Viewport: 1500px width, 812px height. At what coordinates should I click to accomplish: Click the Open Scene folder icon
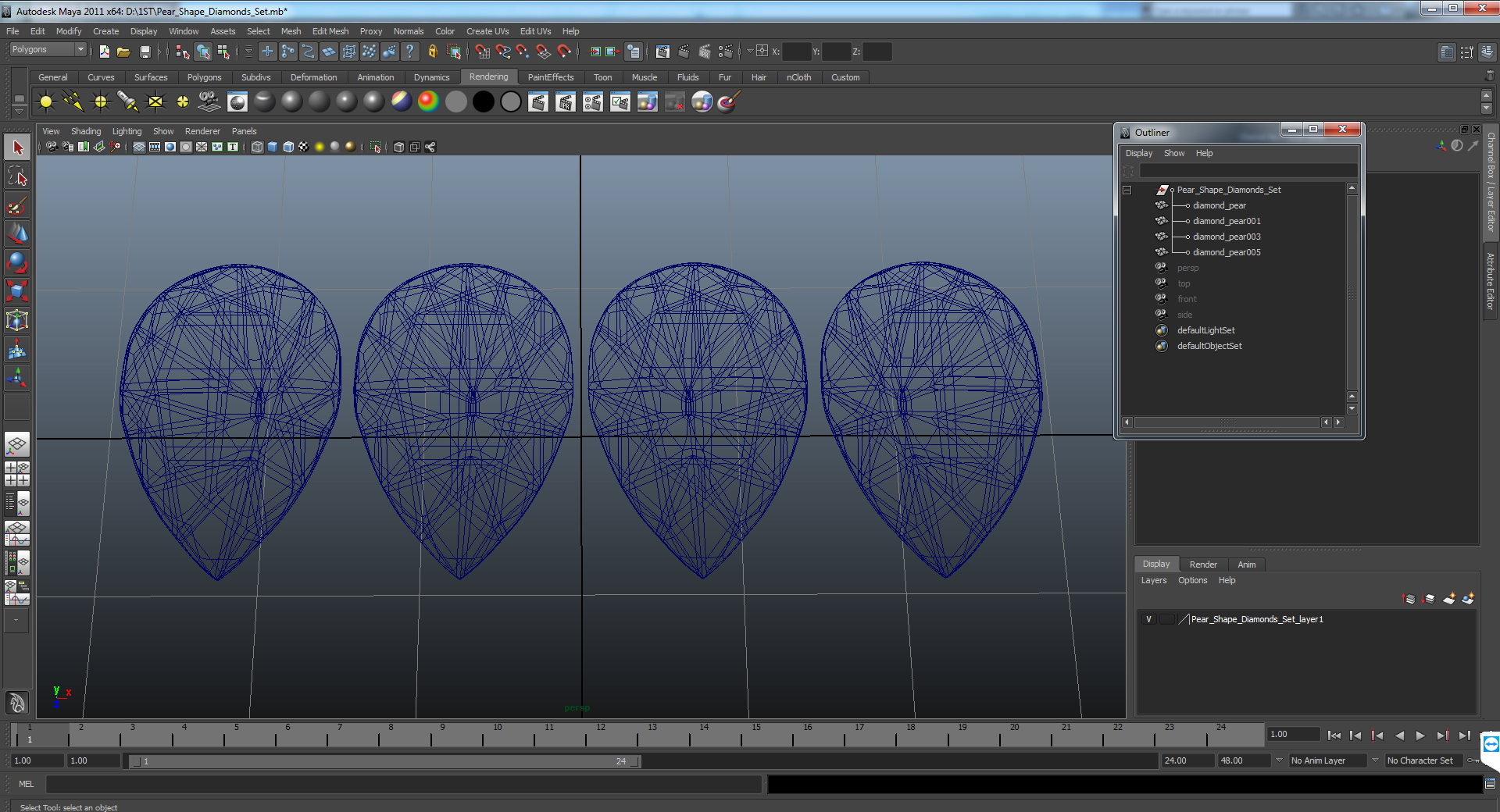tap(123, 52)
